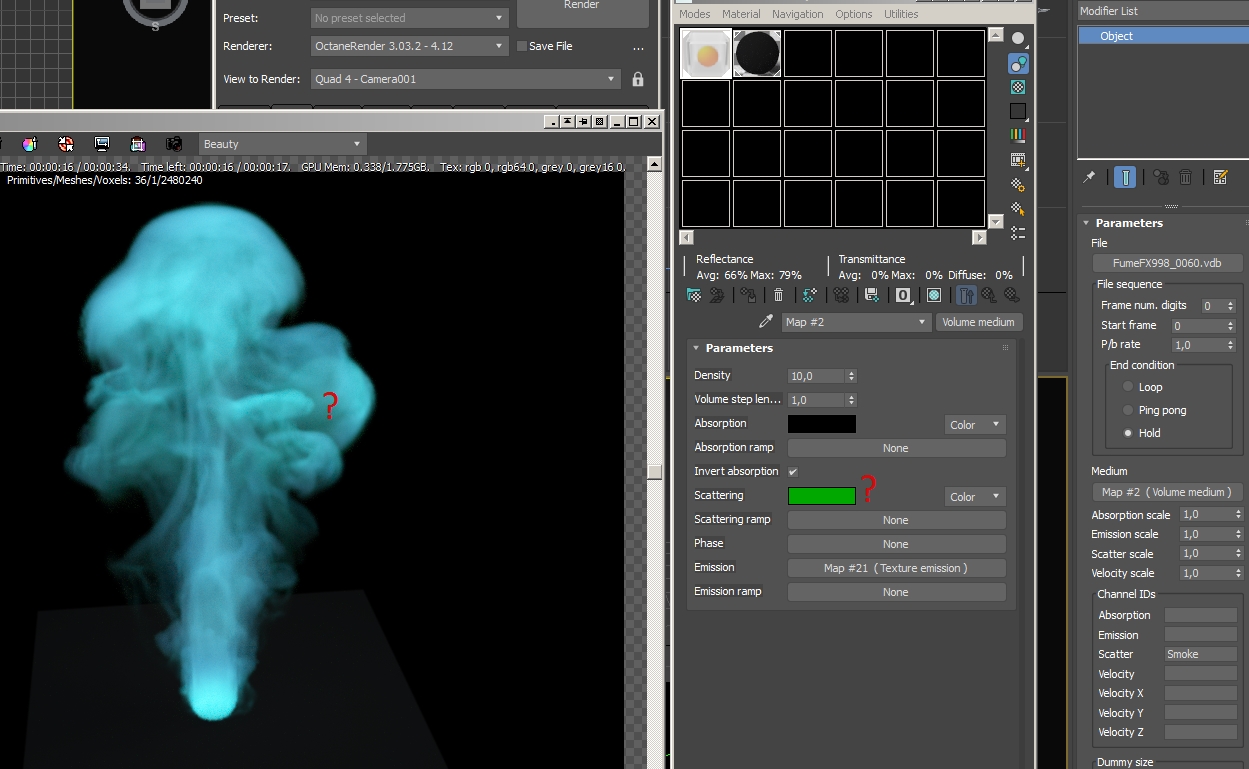The image size is (1249, 769).
Task: Click Assign Material to Selection icon
Action: [x=748, y=295]
